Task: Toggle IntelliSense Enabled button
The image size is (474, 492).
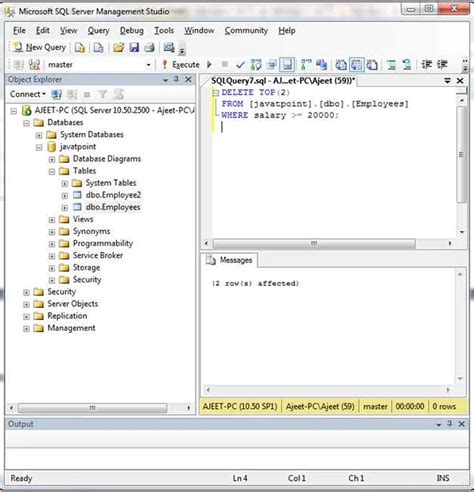Action: pyautogui.click(x=287, y=65)
